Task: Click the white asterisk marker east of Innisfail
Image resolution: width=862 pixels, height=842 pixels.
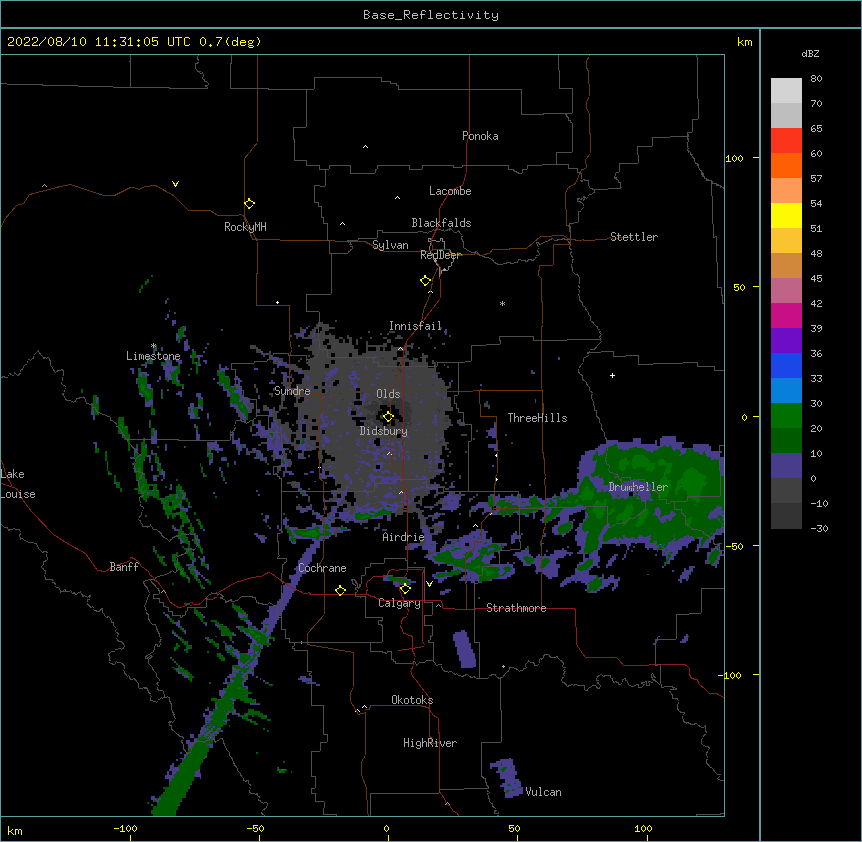Action: 502,303
